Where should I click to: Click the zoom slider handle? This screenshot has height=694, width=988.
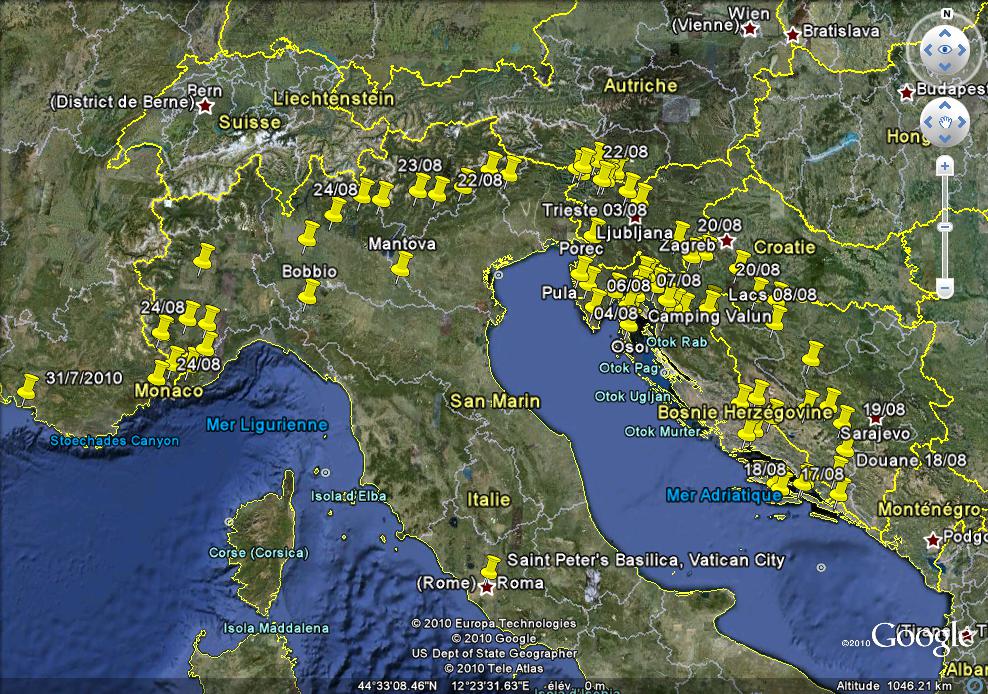click(x=945, y=227)
